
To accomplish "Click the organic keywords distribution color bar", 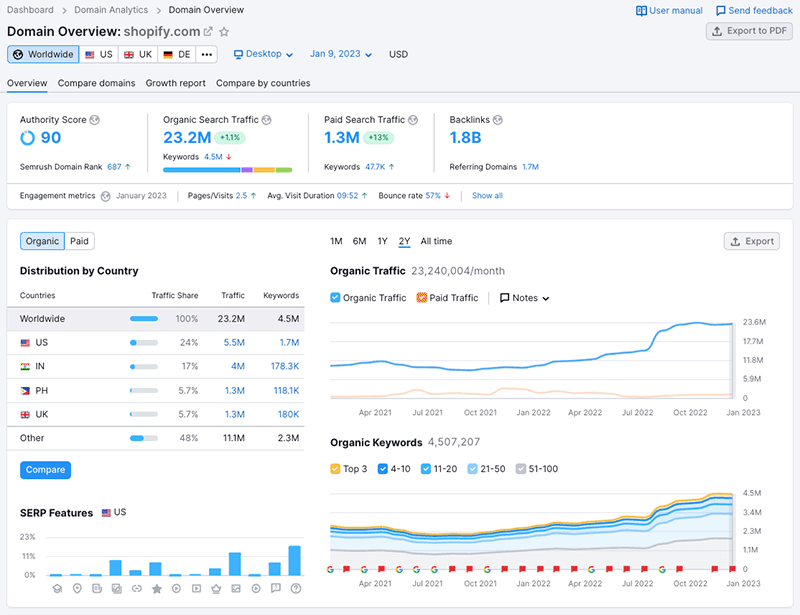I will pos(228,170).
